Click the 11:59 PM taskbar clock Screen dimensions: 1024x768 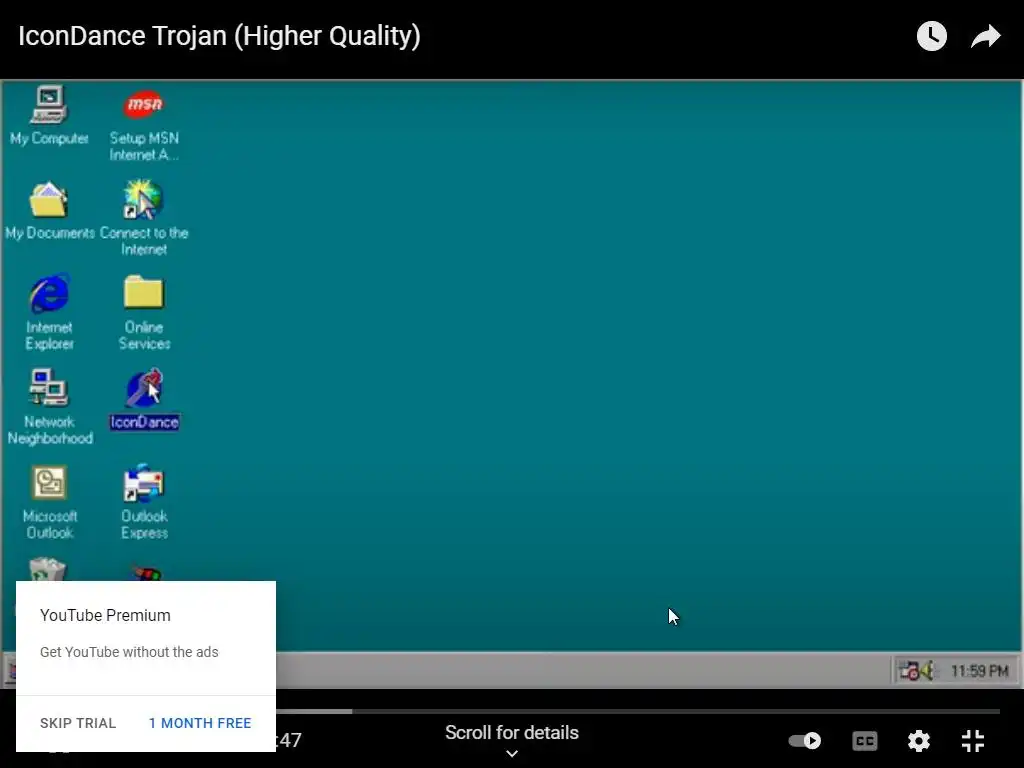coord(980,671)
